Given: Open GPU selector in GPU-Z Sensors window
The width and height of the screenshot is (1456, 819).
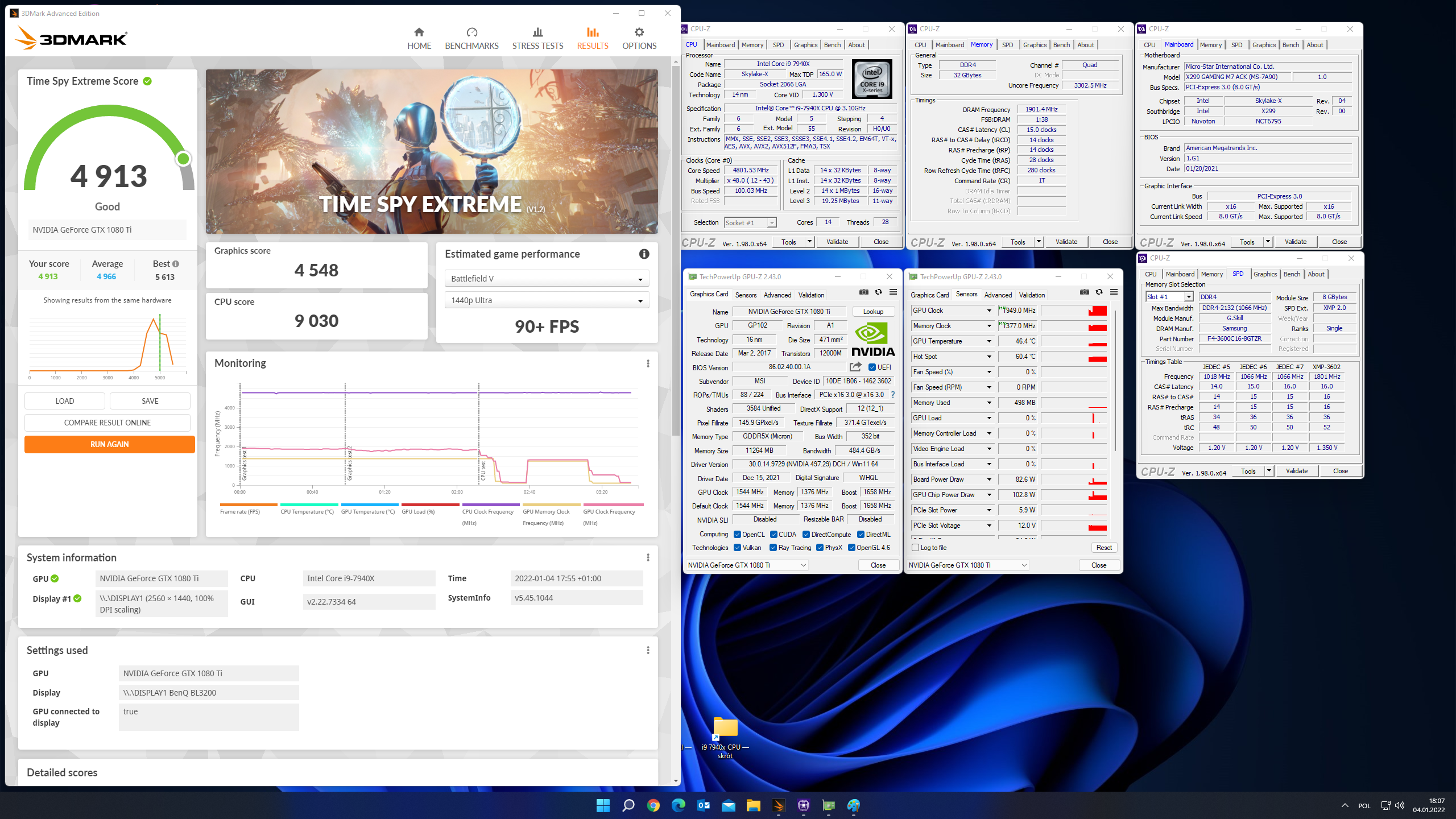Looking at the screenshot, I should point(968,565).
